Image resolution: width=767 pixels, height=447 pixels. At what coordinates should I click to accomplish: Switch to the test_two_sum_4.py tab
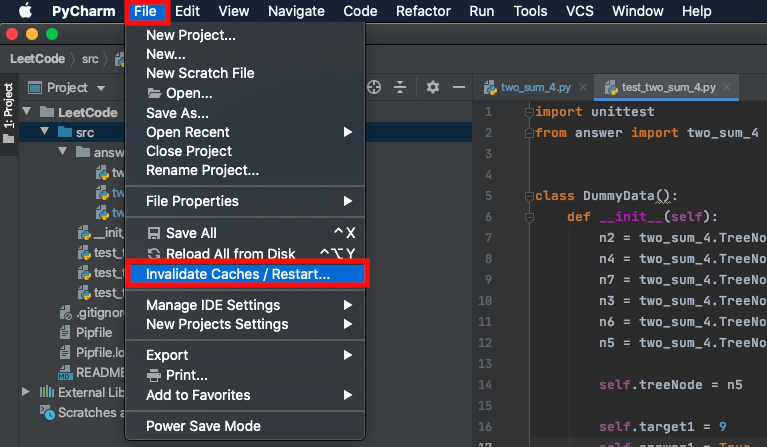pyautogui.click(x=668, y=88)
